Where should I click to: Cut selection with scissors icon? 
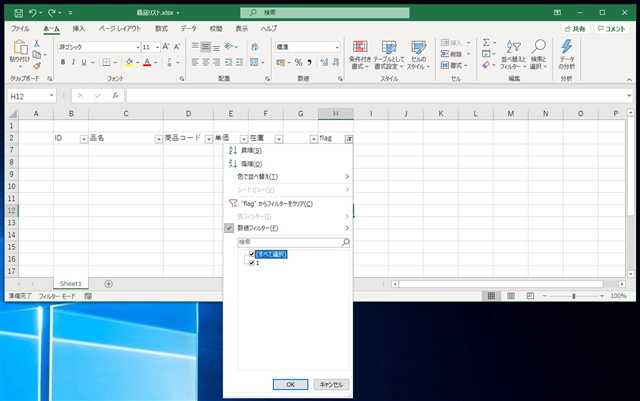tap(37, 43)
